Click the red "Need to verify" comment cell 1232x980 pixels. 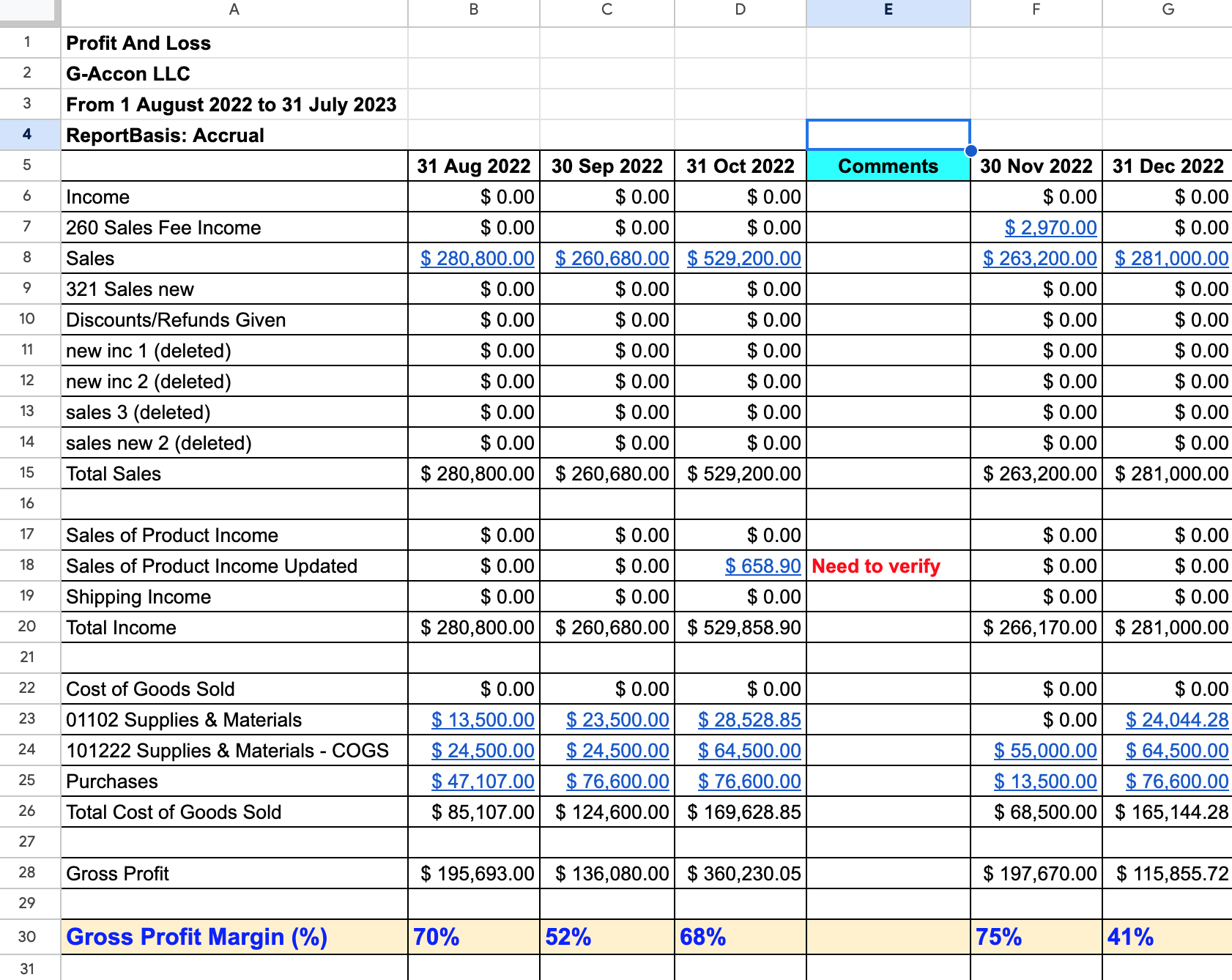pyautogui.click(x=888, y=566)
